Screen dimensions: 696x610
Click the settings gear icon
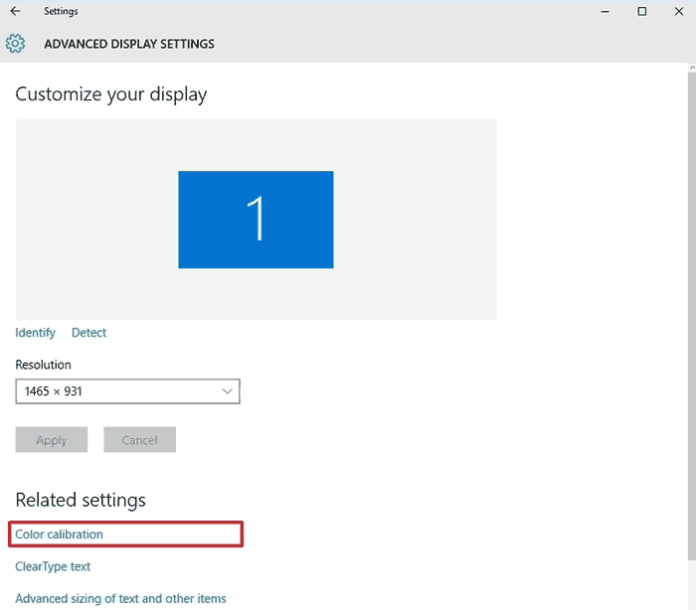pos(15,44)
